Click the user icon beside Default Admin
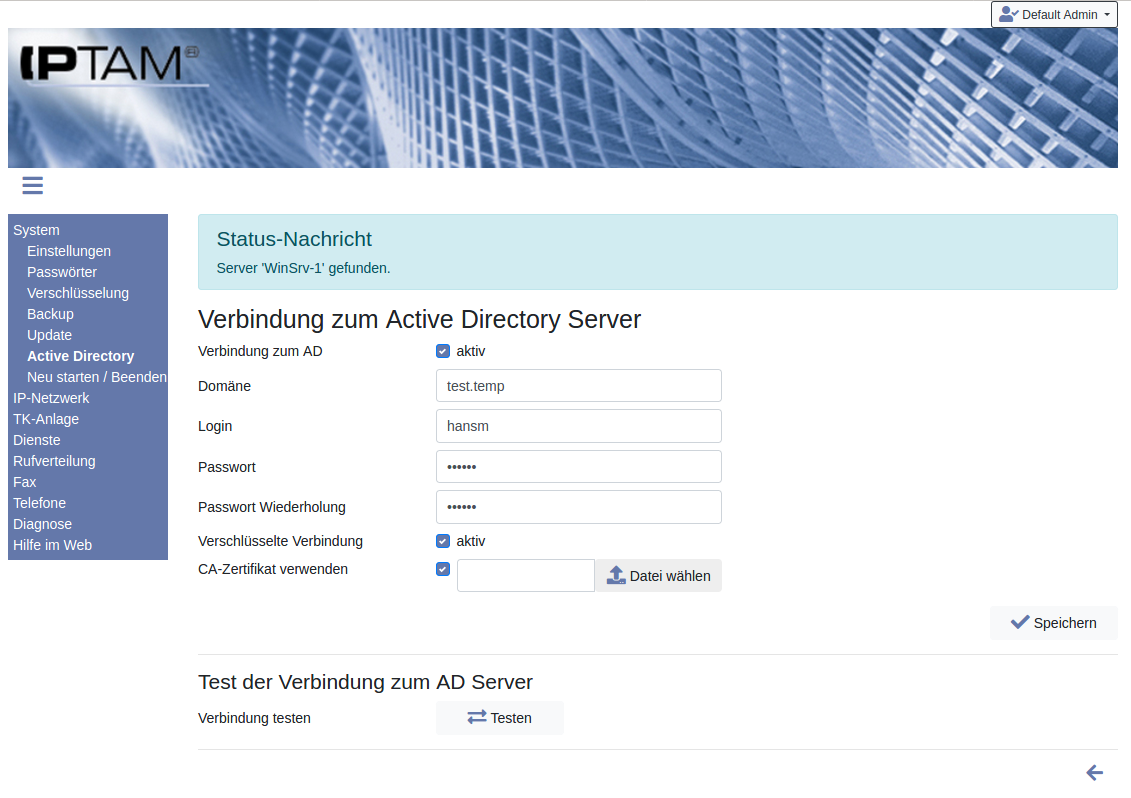1131x798 pixels. tap(1008, 15)
